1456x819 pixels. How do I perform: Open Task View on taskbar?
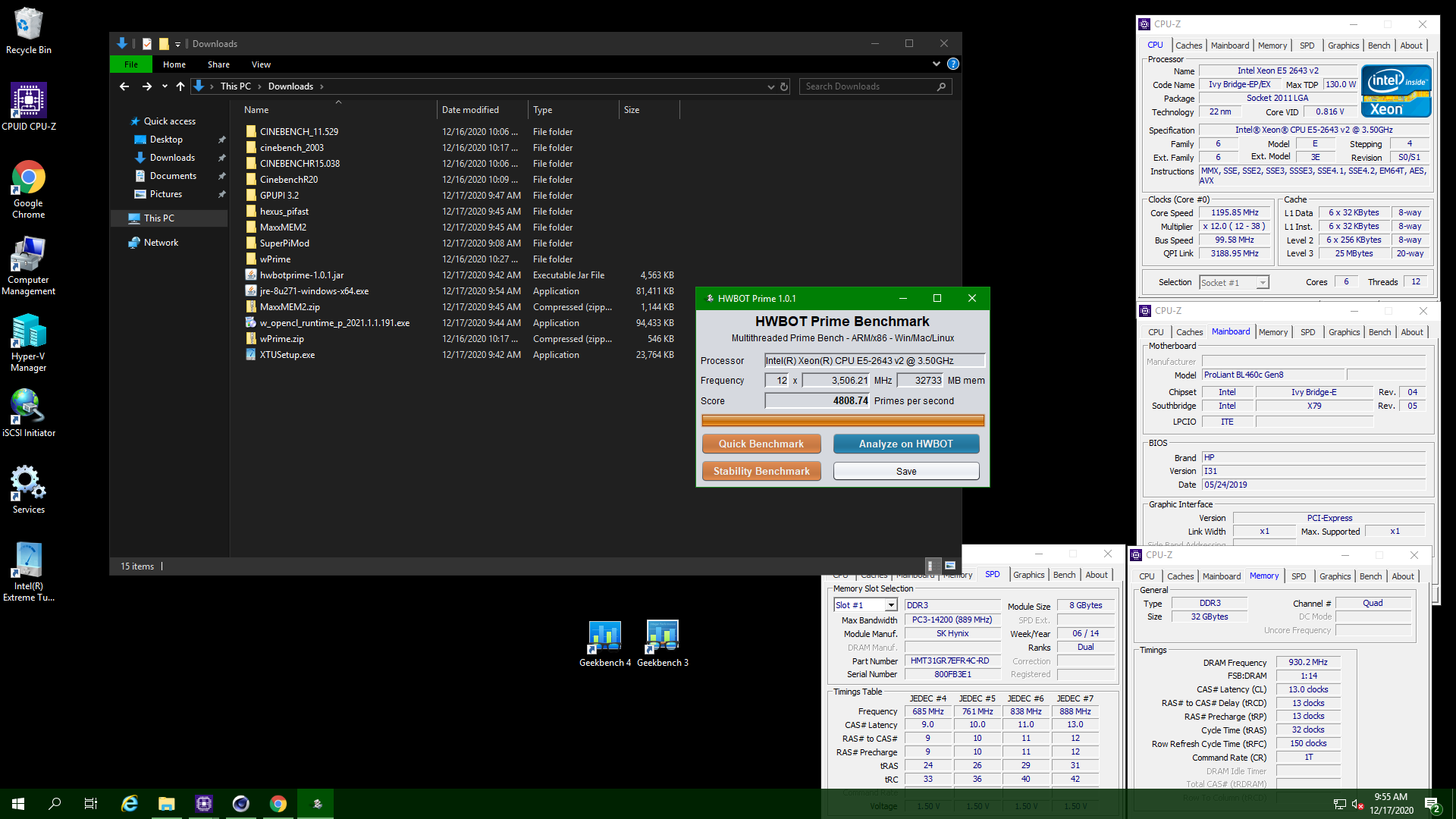point(91,804)
